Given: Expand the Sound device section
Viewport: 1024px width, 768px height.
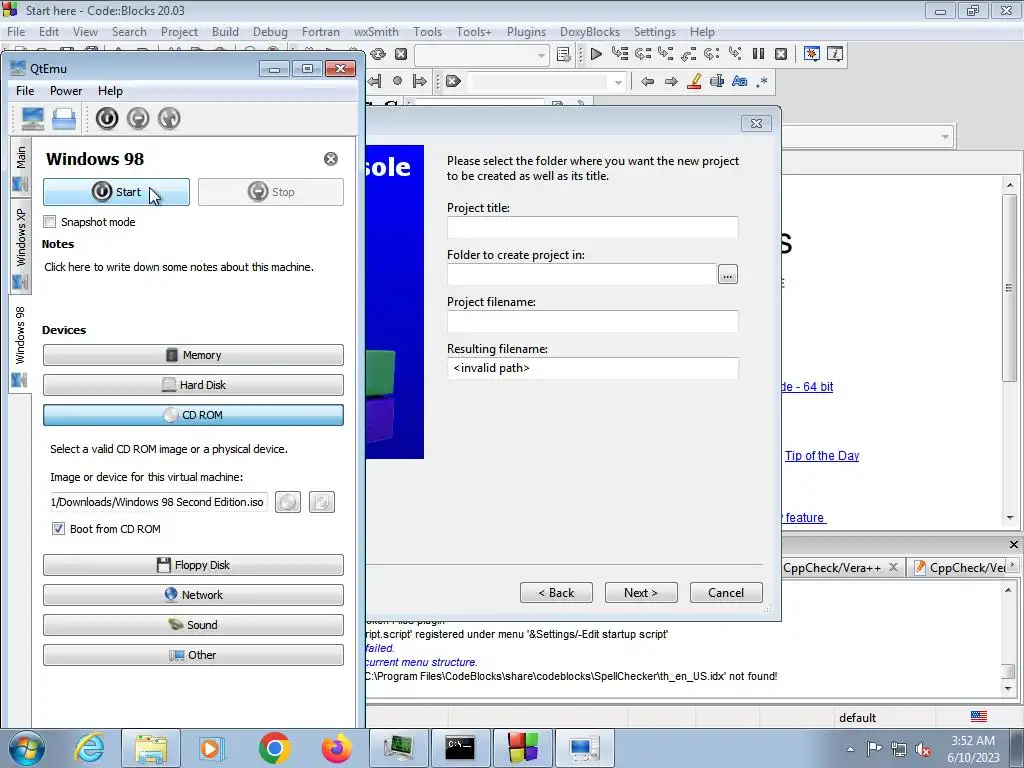Looking at the screenshot, I should (x=193, y=625).
